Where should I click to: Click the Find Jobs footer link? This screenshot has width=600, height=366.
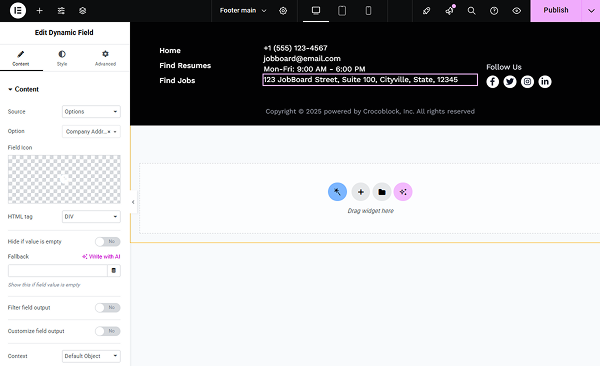177,80
